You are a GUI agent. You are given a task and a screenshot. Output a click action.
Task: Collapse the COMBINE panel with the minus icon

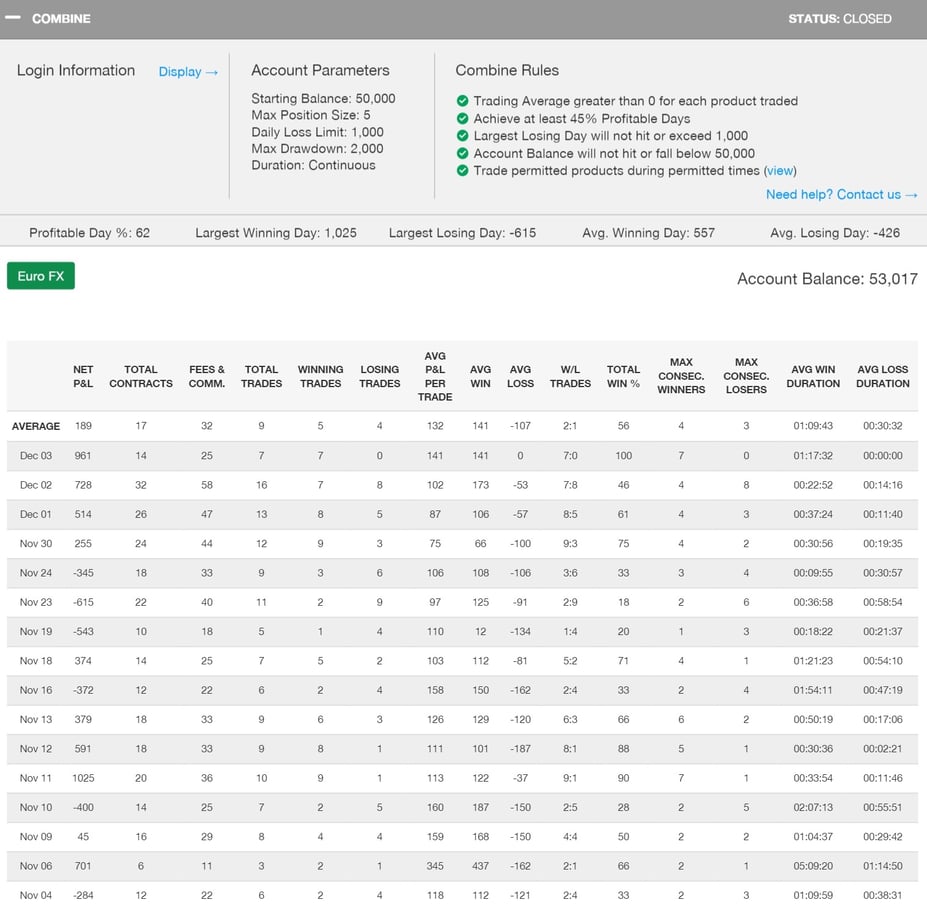click(x=13, y=18)
